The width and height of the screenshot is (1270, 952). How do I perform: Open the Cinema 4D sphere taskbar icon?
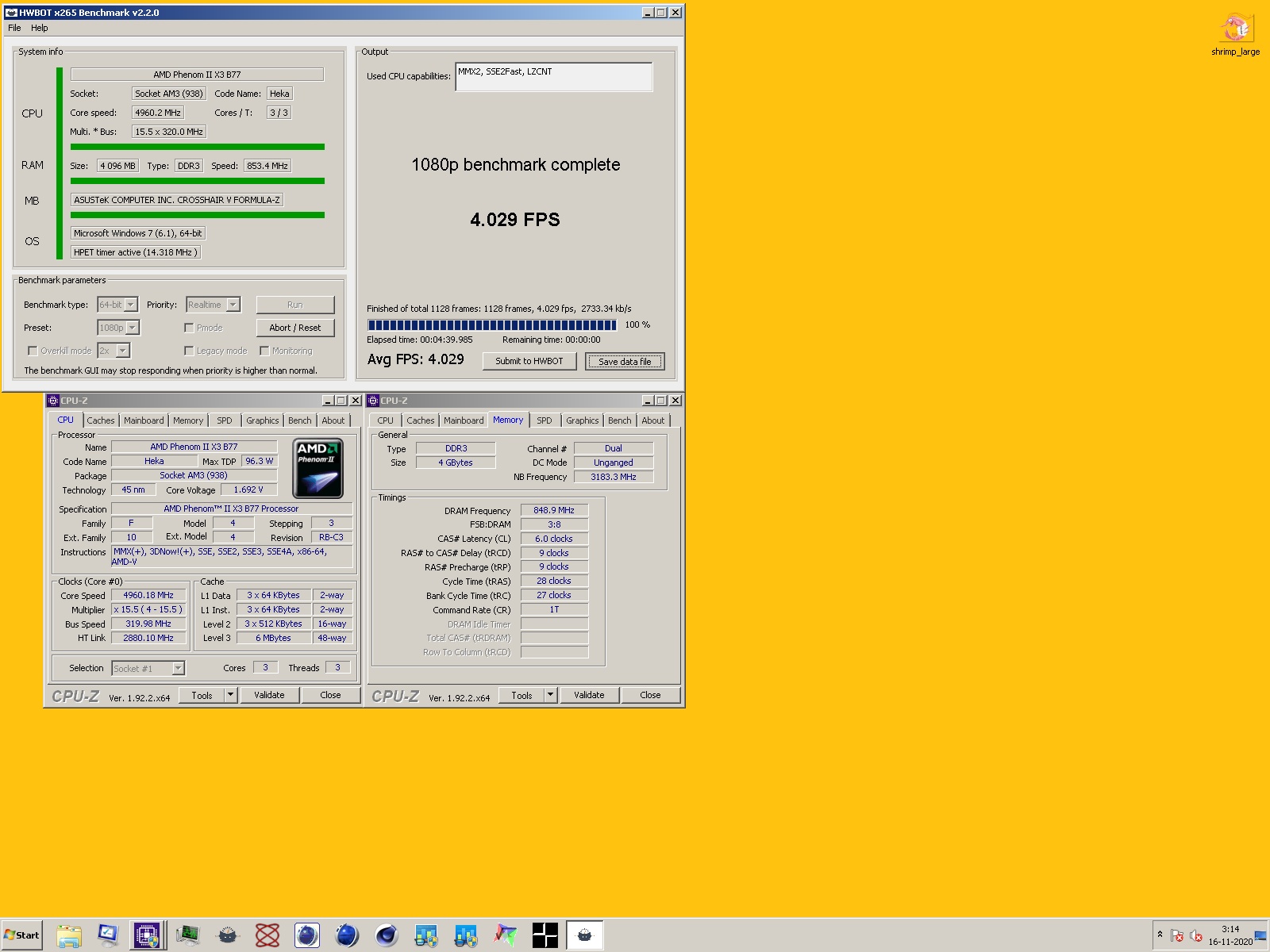pos(387,935)
